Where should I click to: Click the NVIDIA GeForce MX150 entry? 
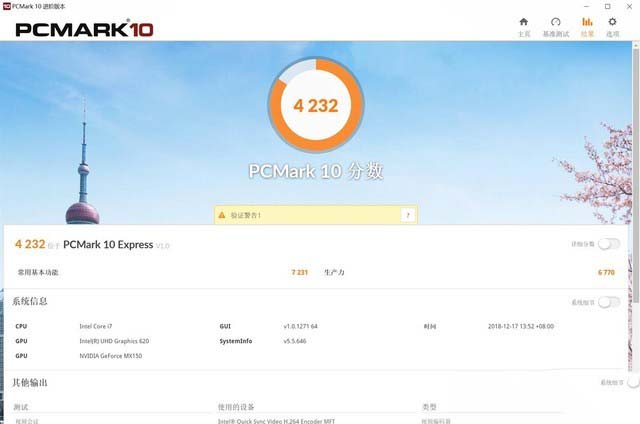pyautogui.click(x=111, y=355)
